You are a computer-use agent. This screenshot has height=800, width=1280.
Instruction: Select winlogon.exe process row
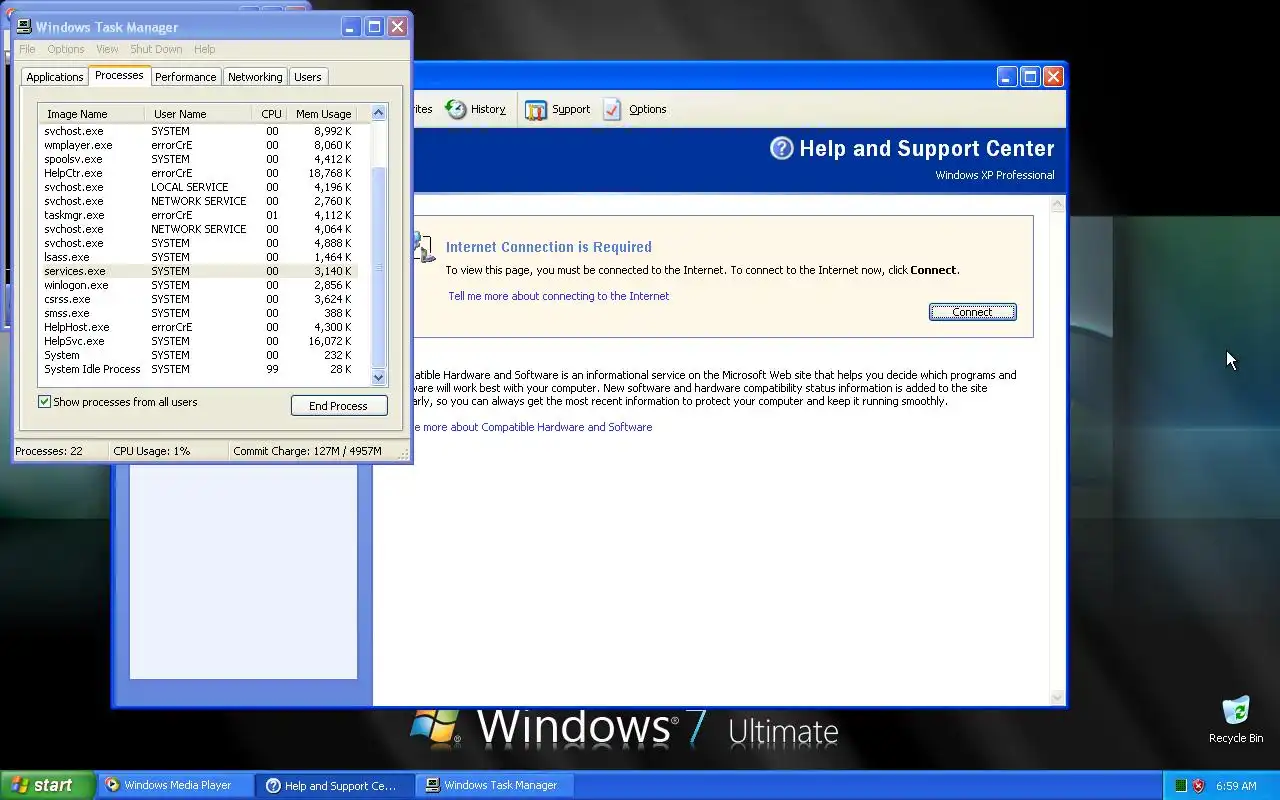[198, 285]
